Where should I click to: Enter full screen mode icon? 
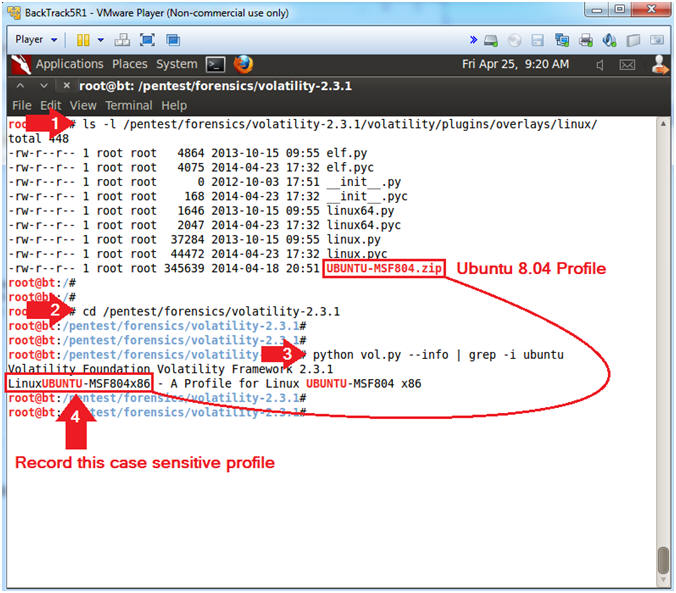click(x=147, y=40)
